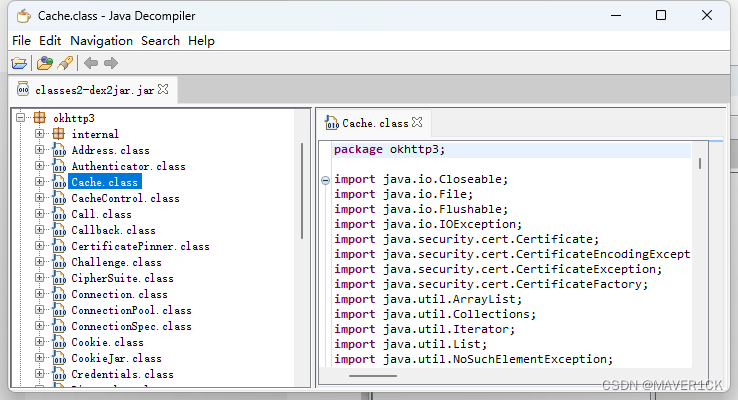Click the Cache.class file icon in tree

(x=59, y=182)
